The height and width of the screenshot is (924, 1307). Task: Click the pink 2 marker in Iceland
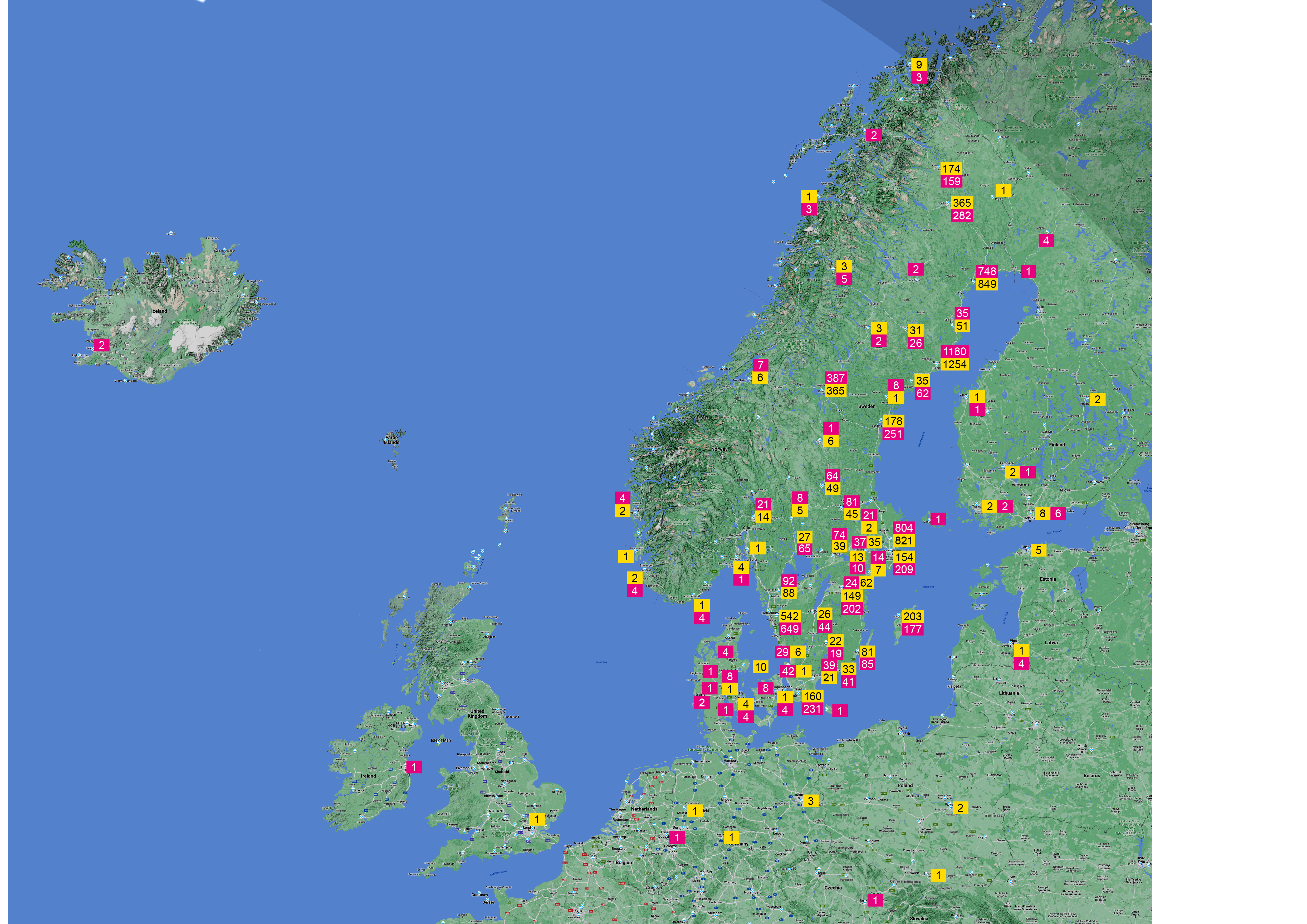[102, 345]
